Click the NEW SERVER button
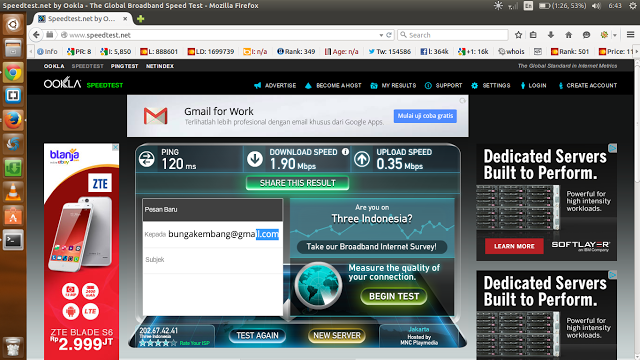The width and height of the screenshot is (640, 360). (x=337, y=336)
